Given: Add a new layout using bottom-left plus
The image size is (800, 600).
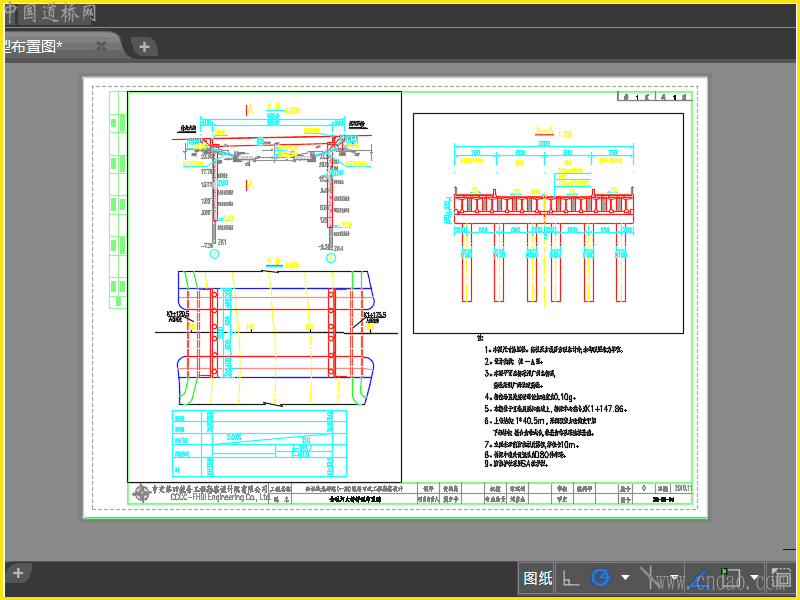Looking at the screenshot, I should pyautogui.click(x=17, y=573).
